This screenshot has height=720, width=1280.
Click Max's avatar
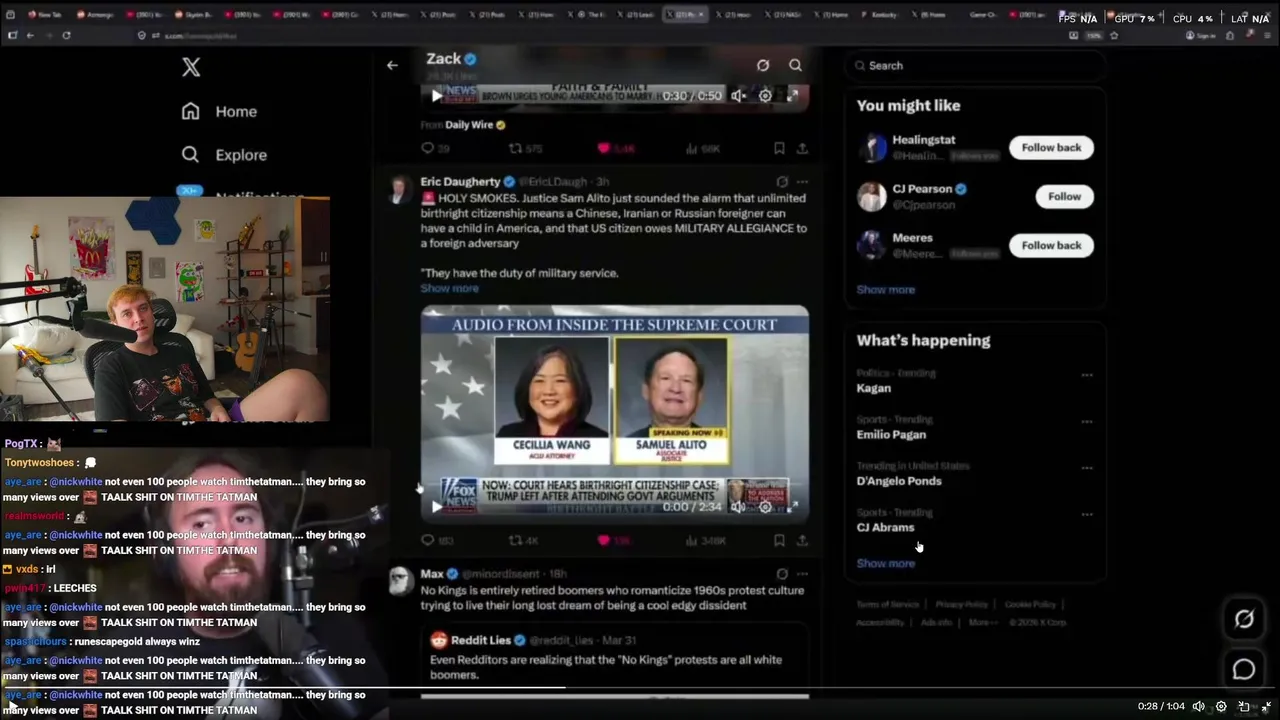pos(399,581)
